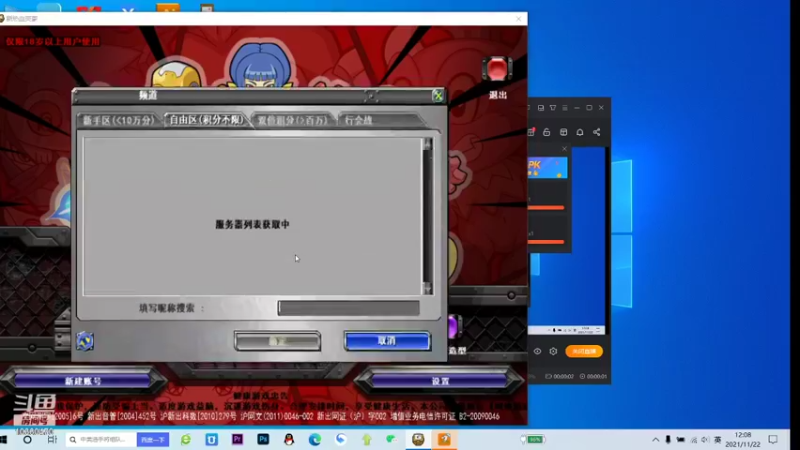This screenshot has height=450, width=800.
Task: Close the PK panel in the streaming tool
Action: 564,148
